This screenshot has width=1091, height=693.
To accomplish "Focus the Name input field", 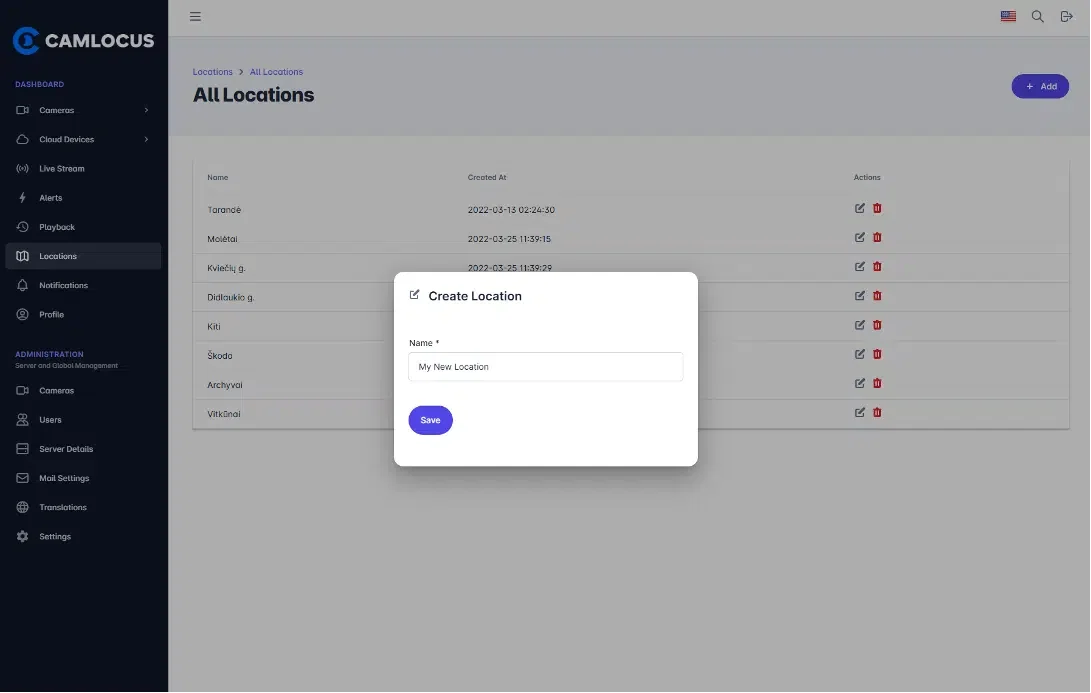I will [546, 367].
